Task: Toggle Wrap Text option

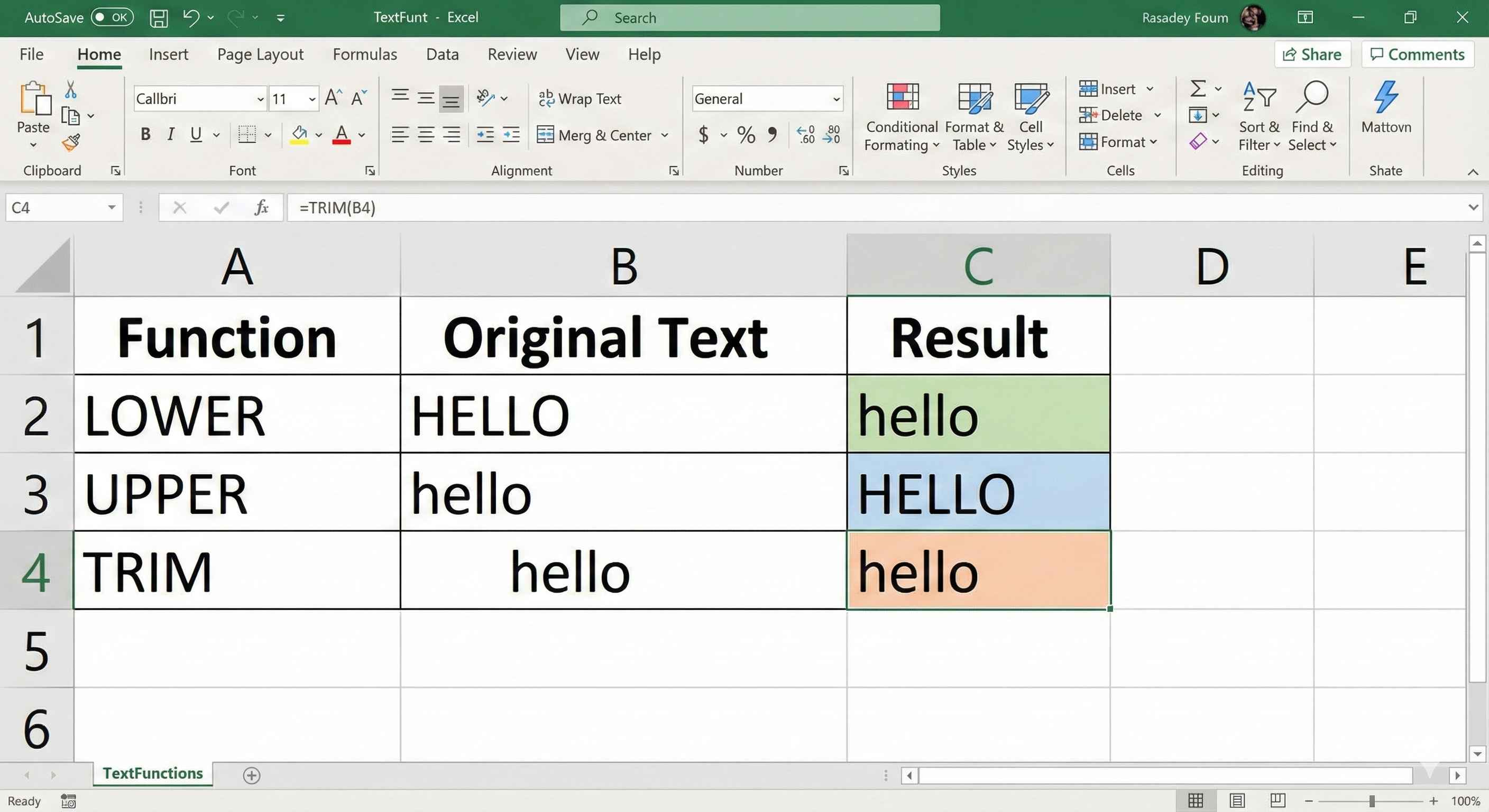Action: [580, 99]
